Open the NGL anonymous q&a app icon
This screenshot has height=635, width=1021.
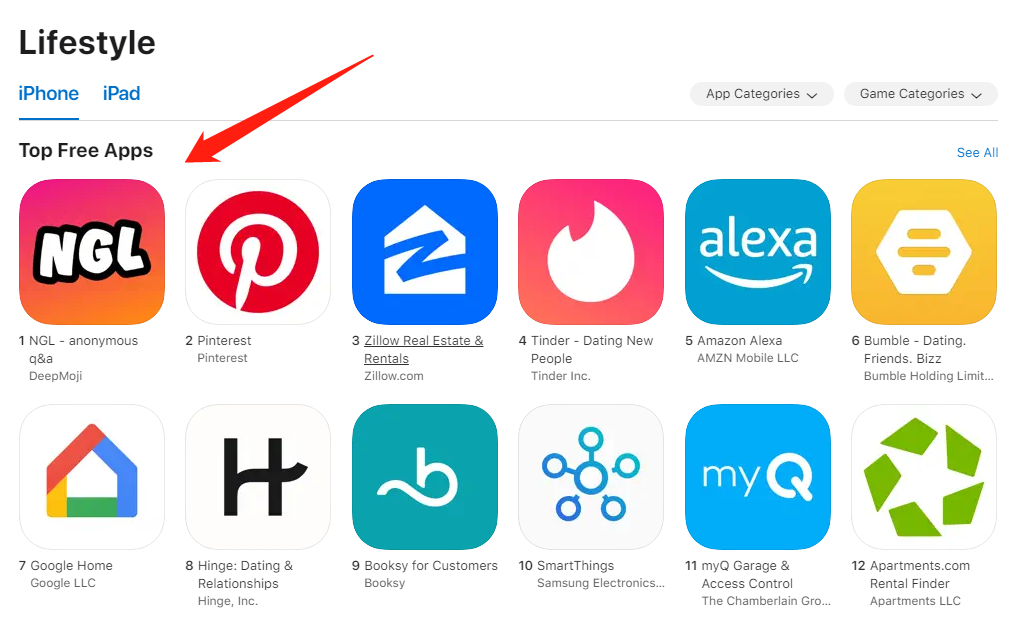tap(92, 252)
